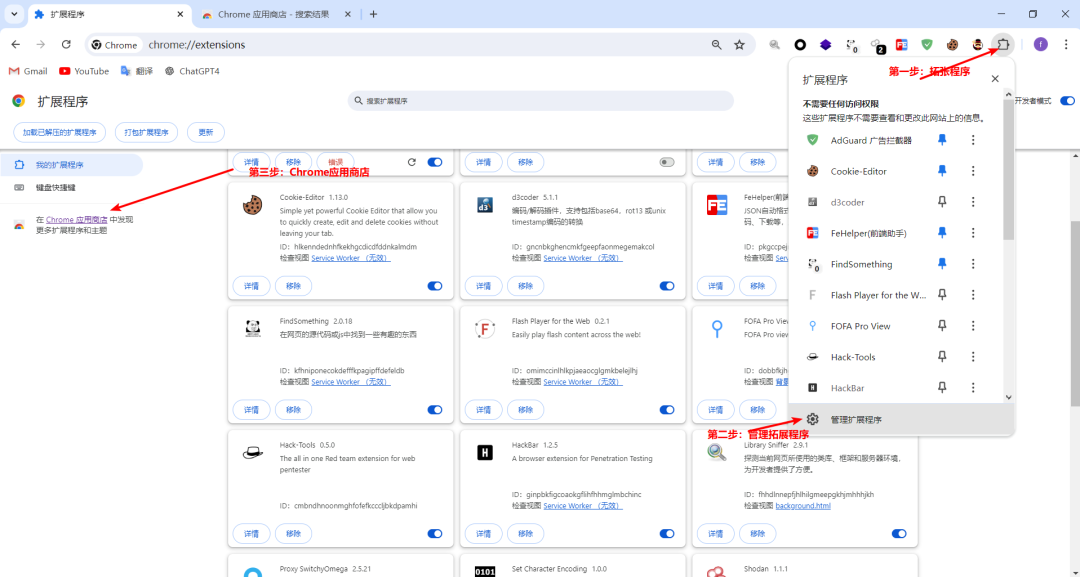The width and height of the screenshot is (1080, 577).
Task: Reload the page with the refresh icon
Action: pos(66,45)
